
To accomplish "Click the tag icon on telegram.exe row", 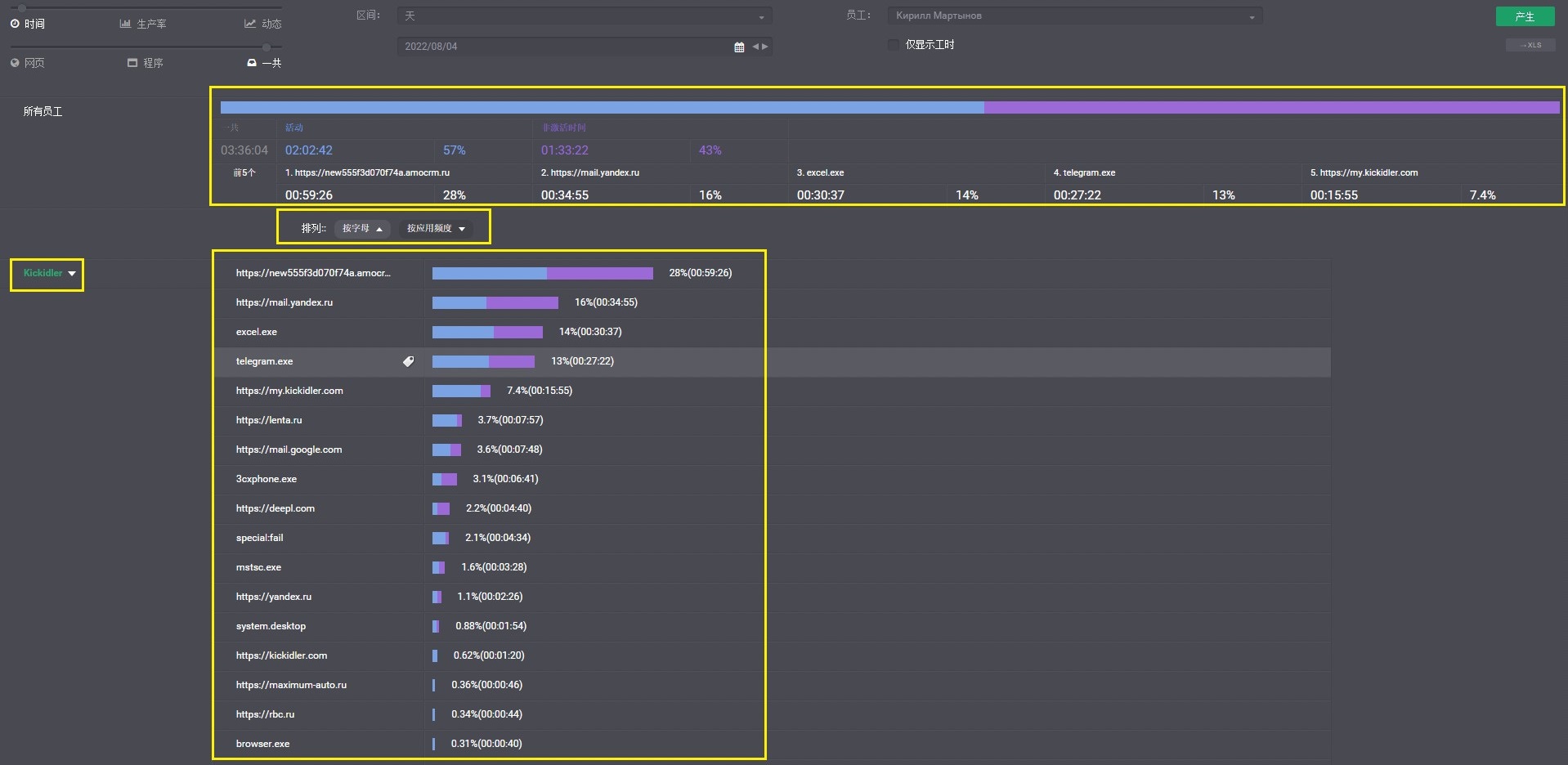I will pyautogui.click(x=408, y=361).
